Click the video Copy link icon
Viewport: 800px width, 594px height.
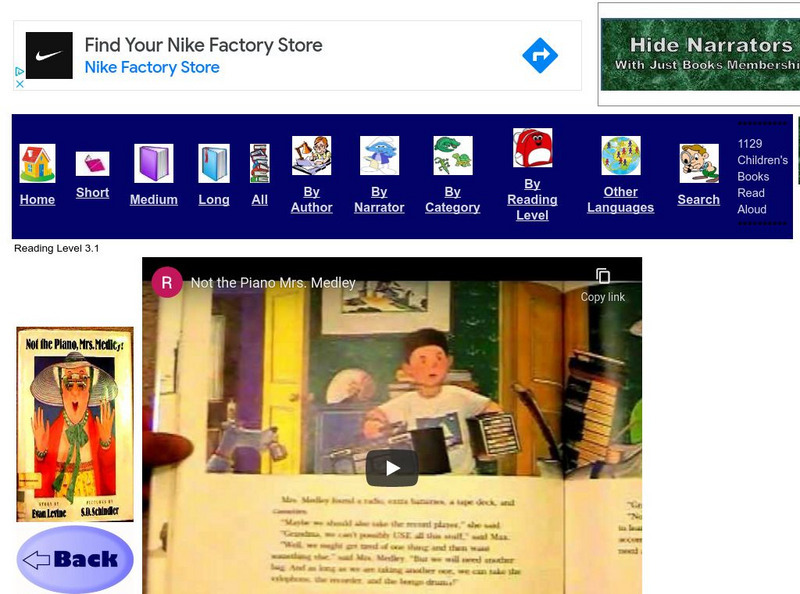603,276
